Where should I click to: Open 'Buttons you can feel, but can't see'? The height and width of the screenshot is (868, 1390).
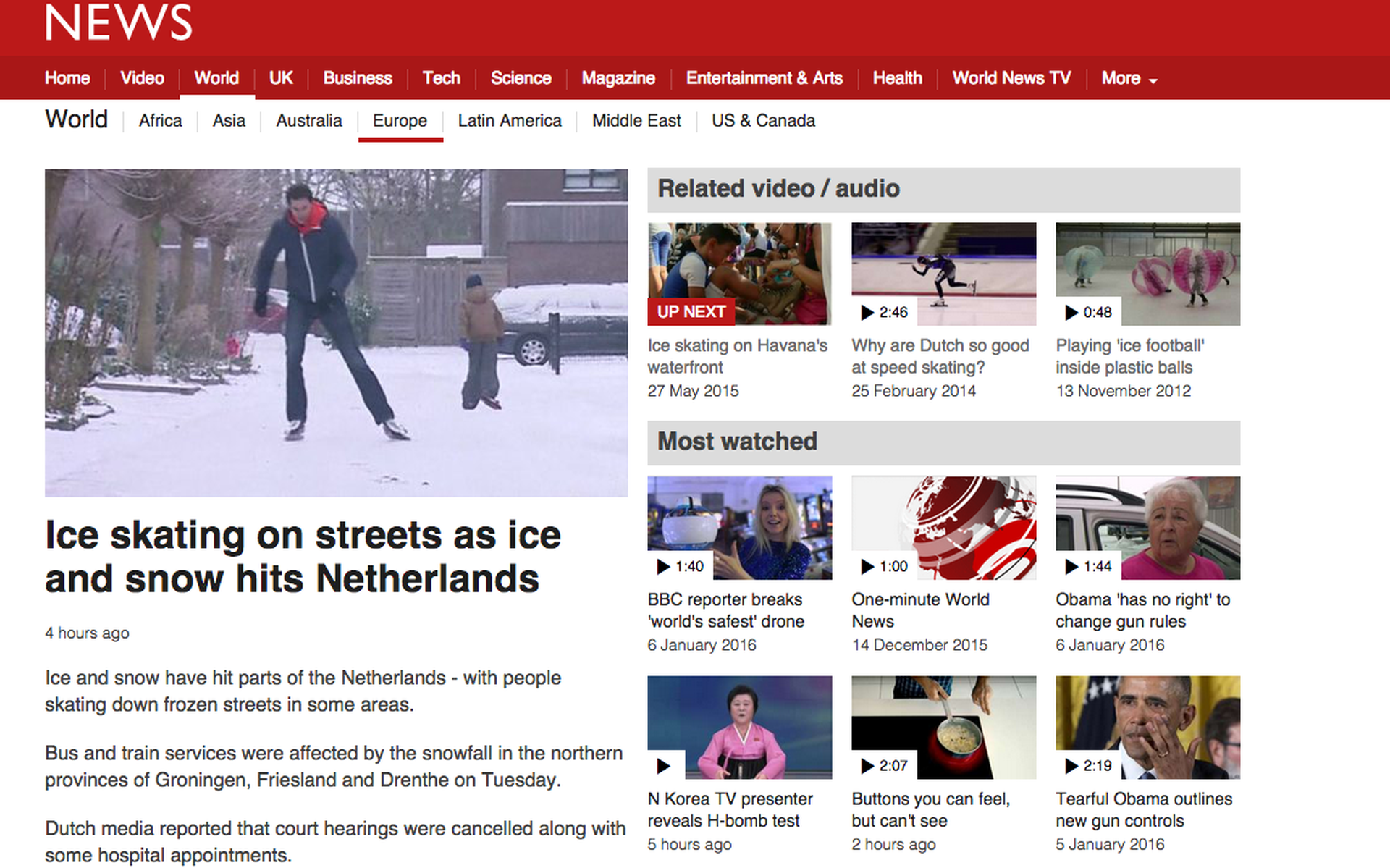click(x=931, y=809)
